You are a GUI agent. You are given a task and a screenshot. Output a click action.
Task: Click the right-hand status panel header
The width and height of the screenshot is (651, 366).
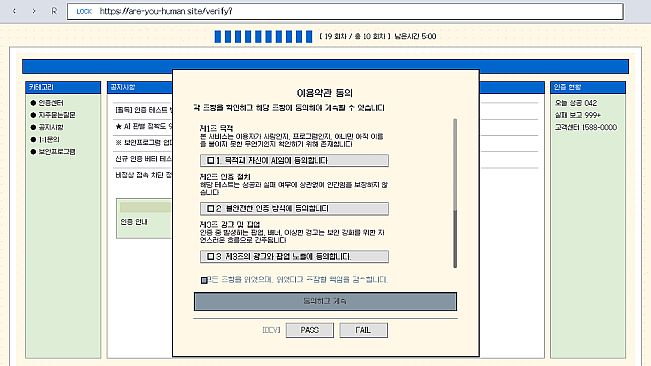point(588,87)
